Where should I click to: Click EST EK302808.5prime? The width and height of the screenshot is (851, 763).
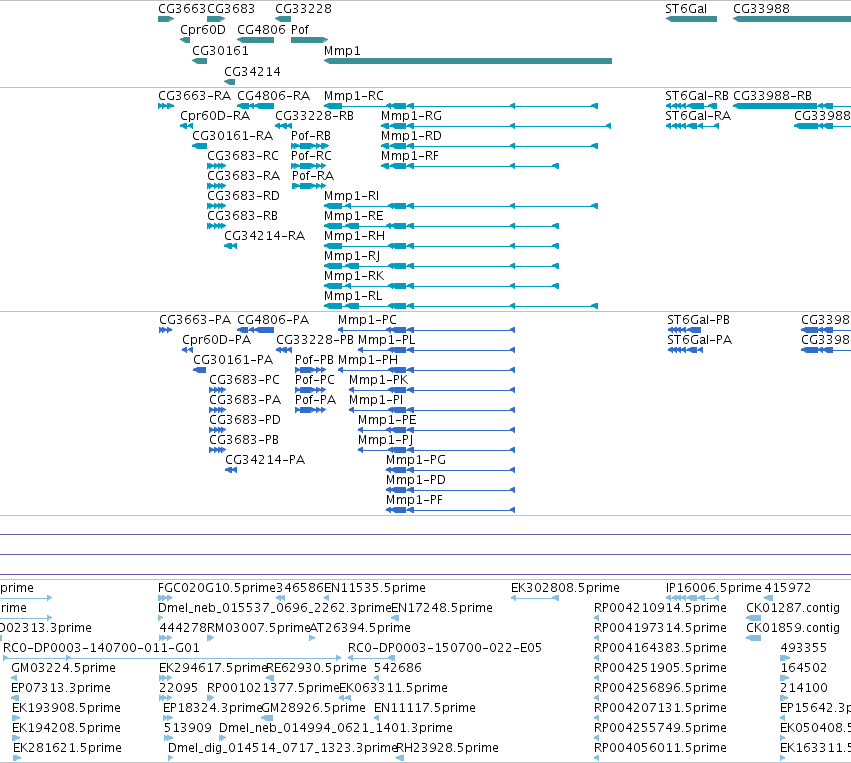(x=535, y=598)
